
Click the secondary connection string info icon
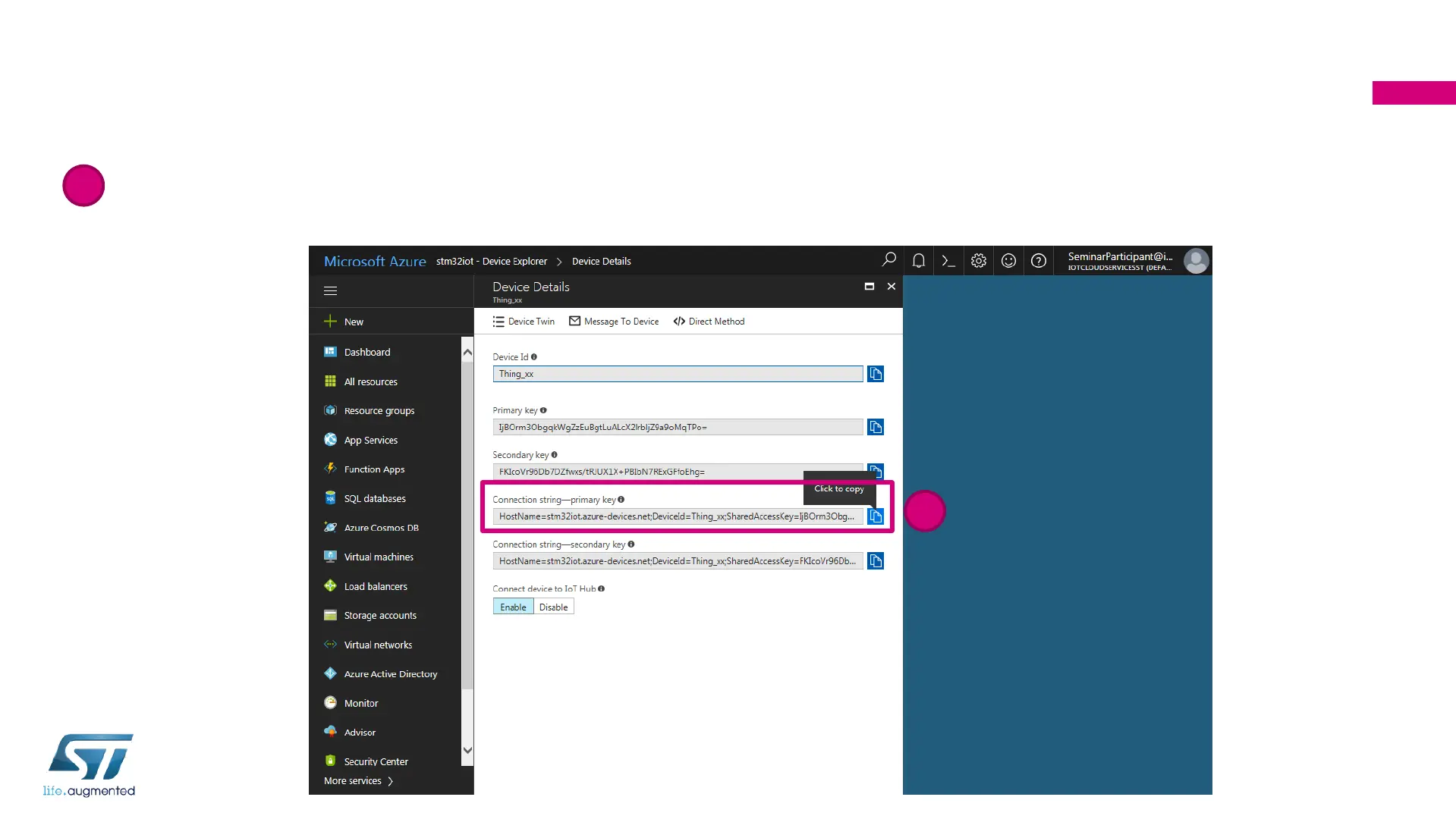631,544
